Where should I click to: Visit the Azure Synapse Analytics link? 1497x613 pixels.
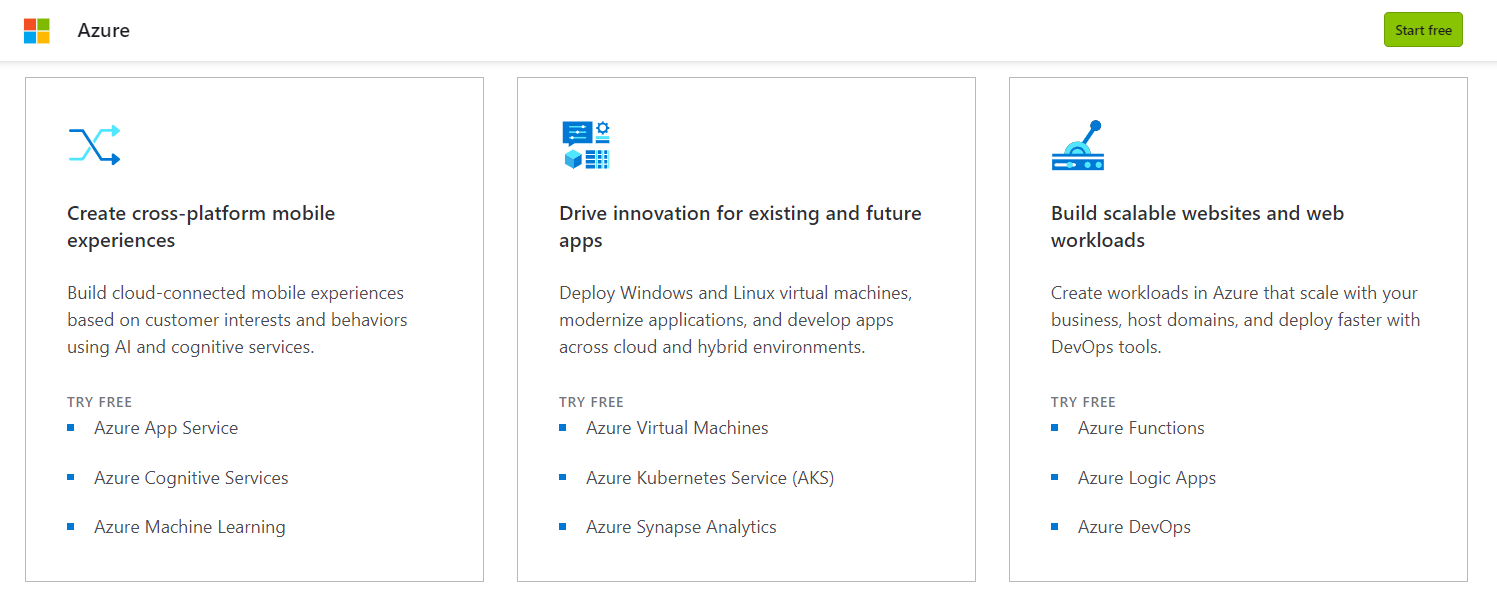681,527
